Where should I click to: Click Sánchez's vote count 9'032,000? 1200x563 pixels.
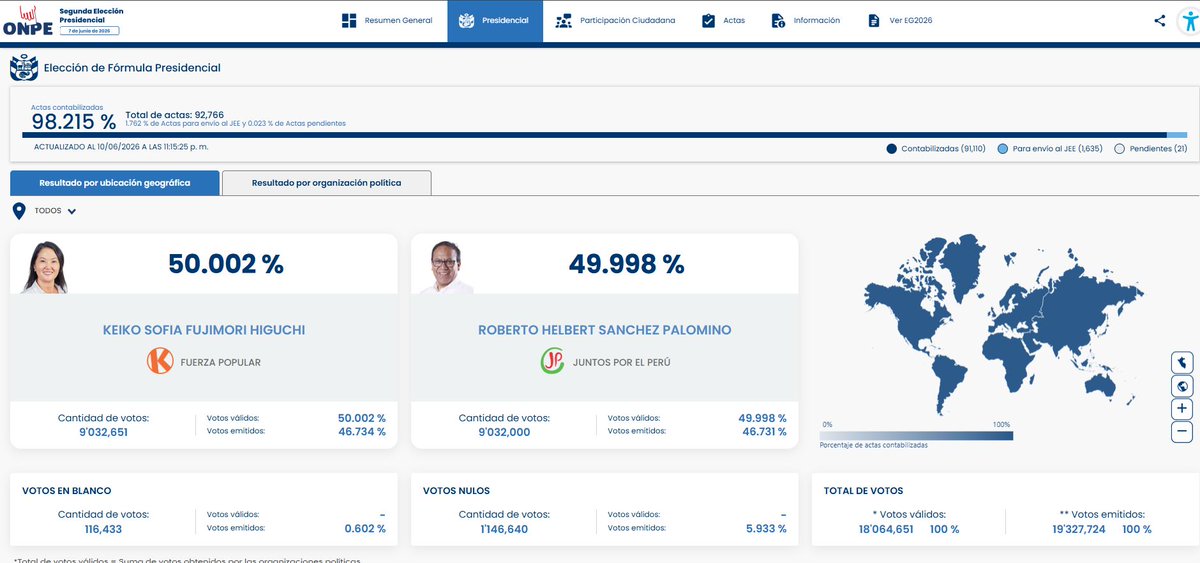[x=504, y=432]
